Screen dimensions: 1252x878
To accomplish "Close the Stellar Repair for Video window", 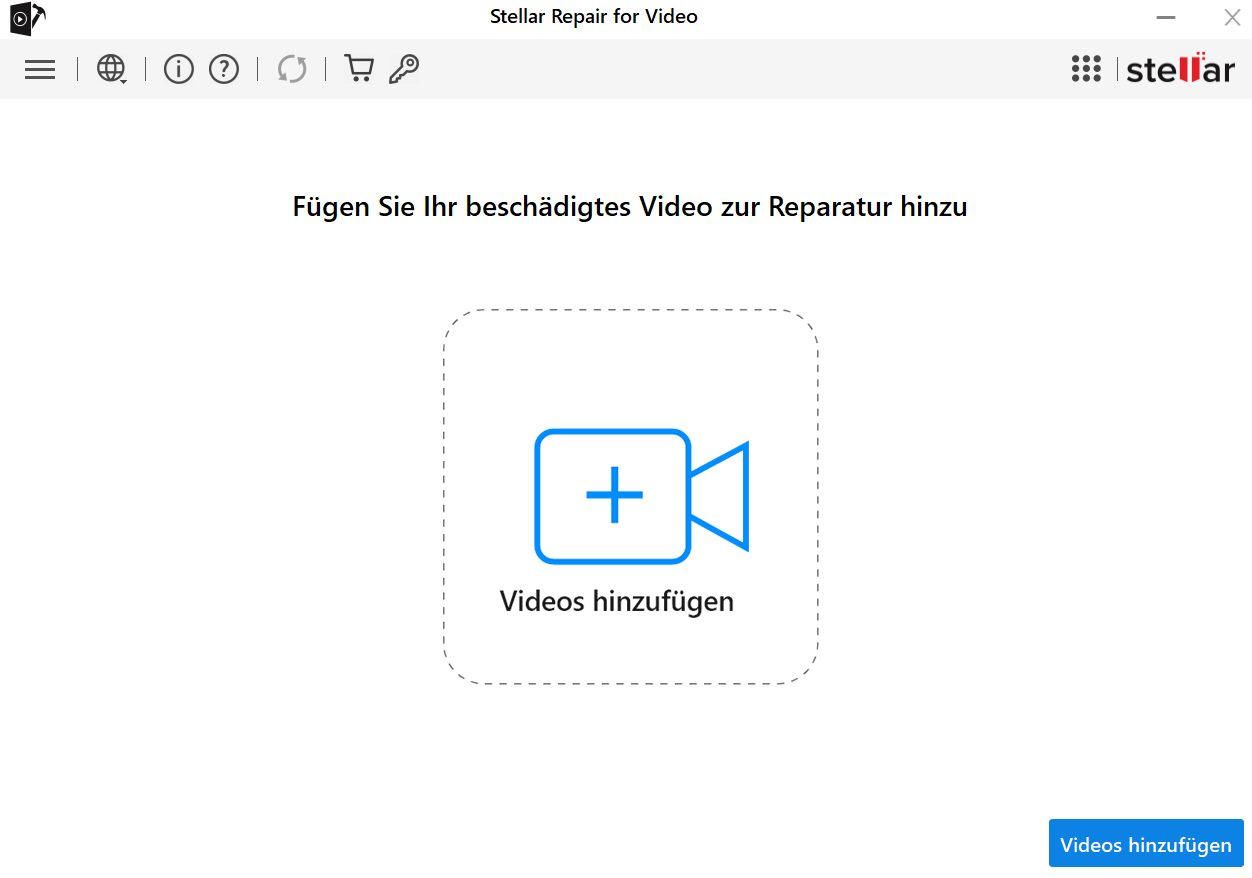I will (x=1232, y=17).
